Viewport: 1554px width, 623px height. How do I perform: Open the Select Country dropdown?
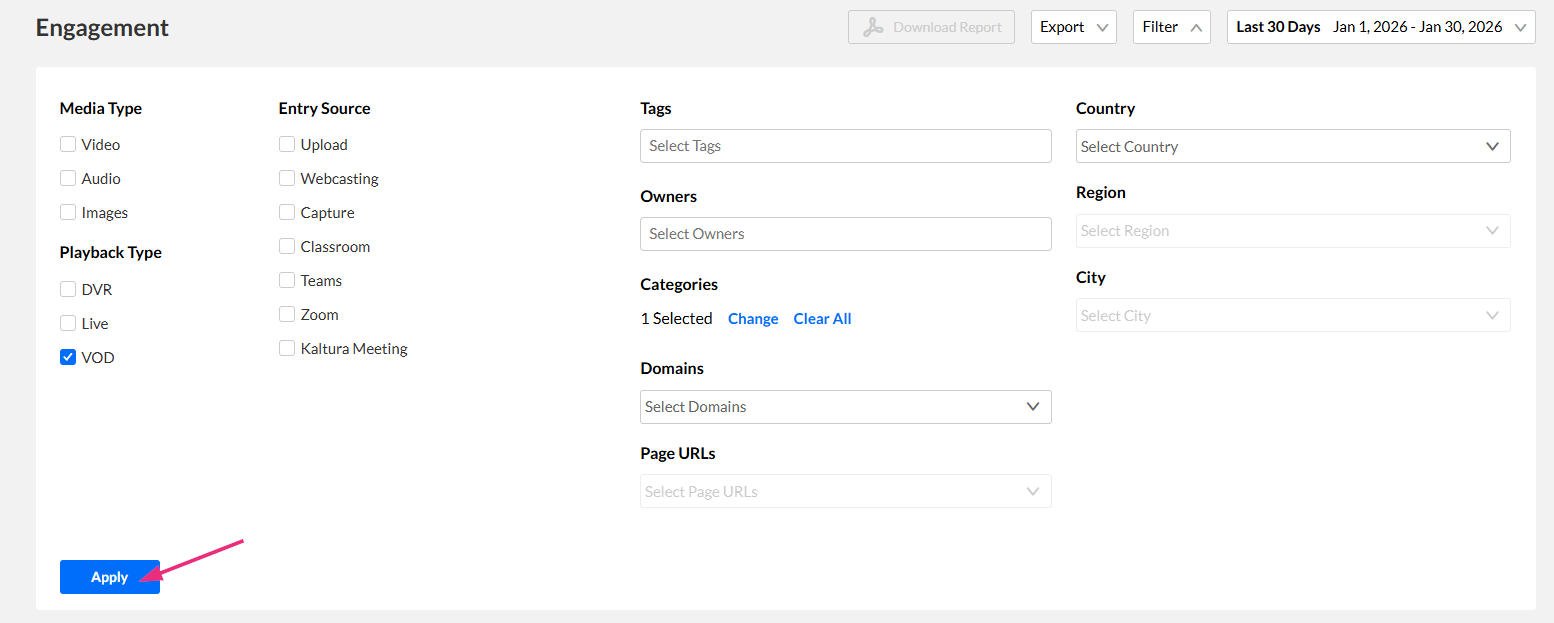pos(1292,147)
